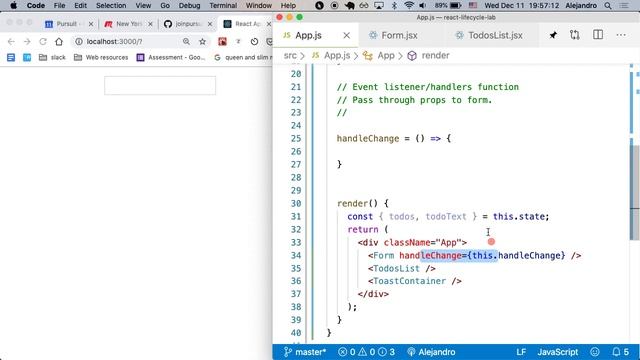Reload the localhost page
Screen dimensions: 640x360
pos(43,42)
